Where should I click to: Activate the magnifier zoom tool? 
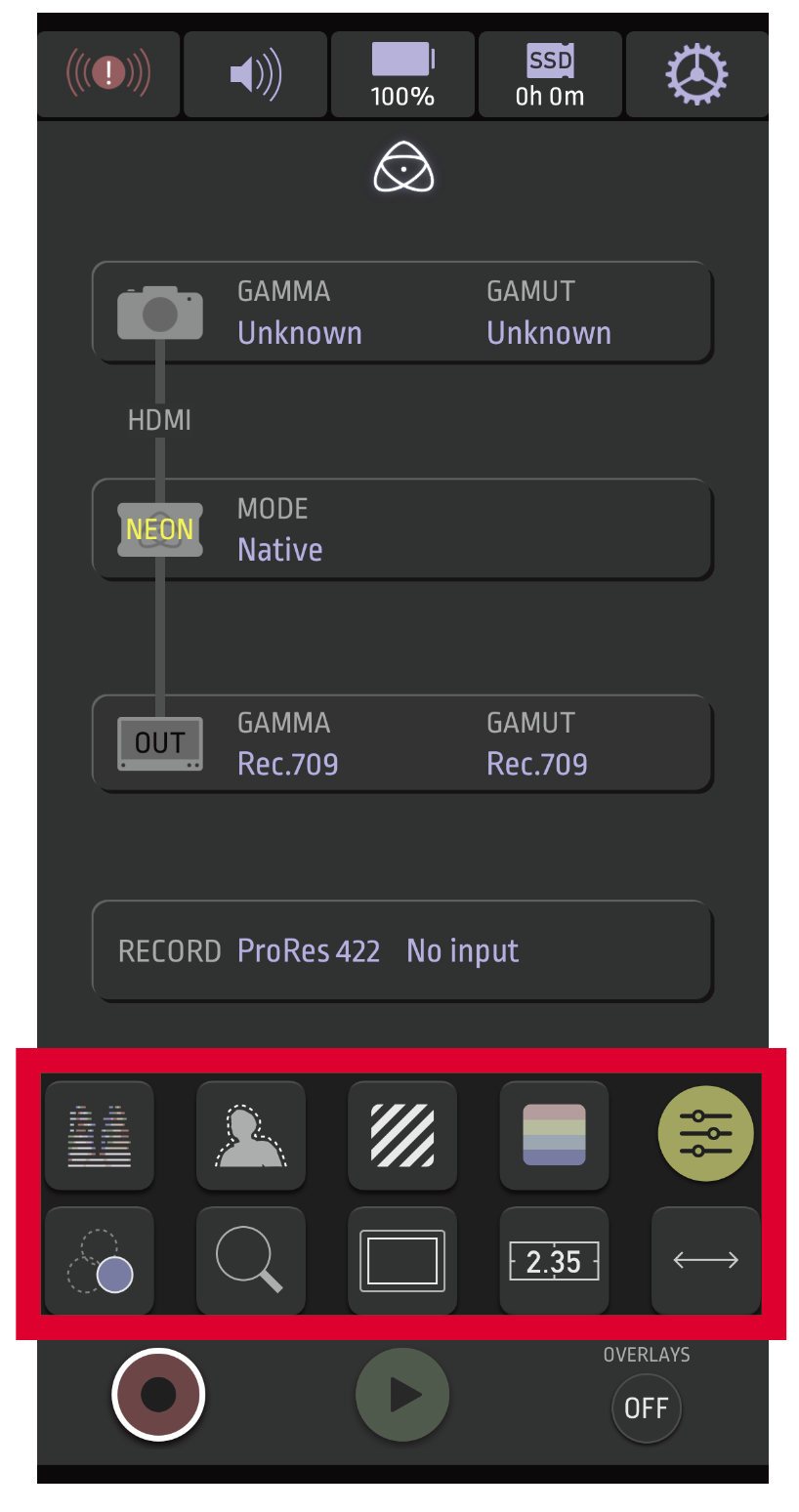(251, 1261)
